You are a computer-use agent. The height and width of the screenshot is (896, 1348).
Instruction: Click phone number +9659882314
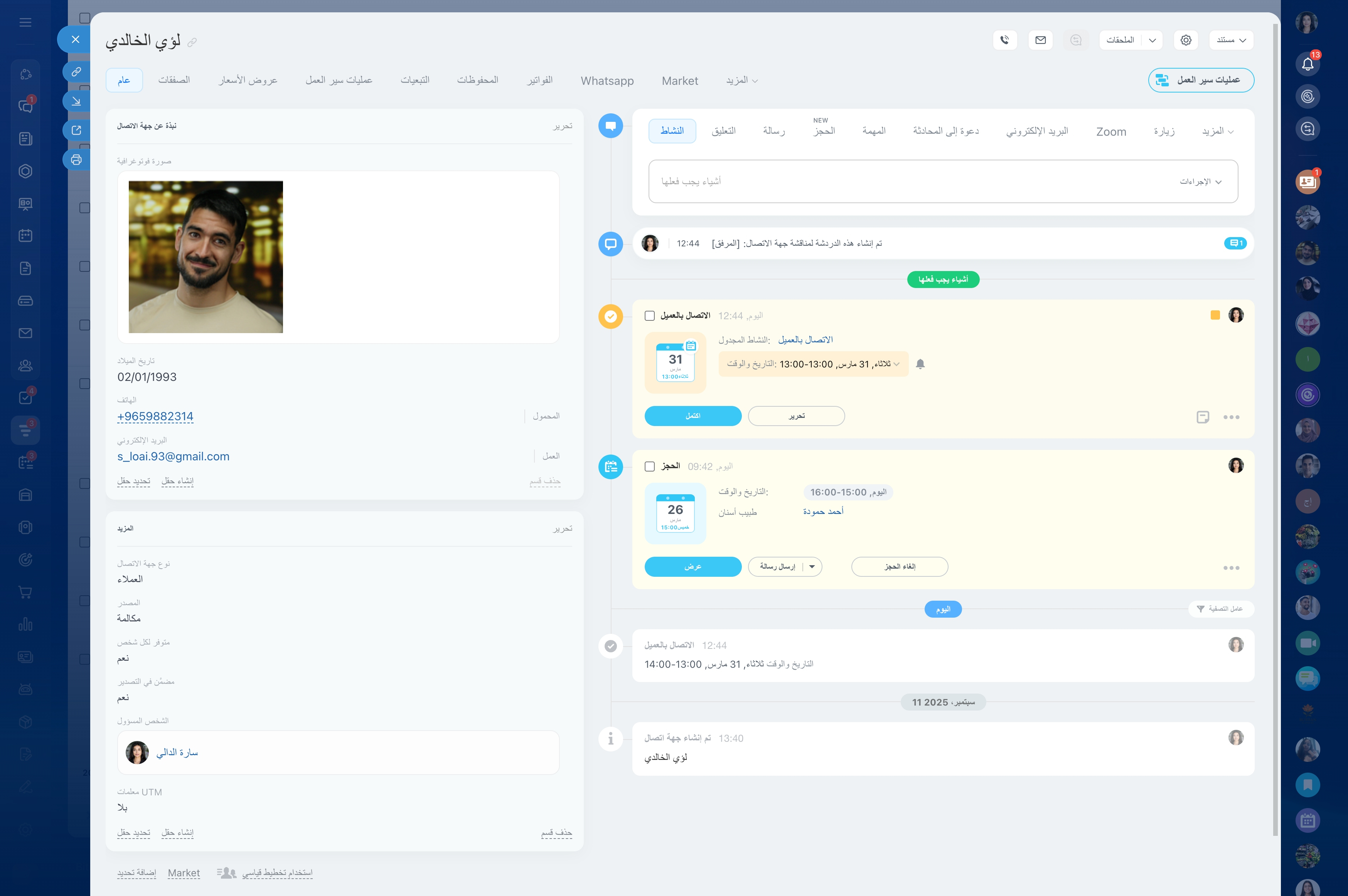[x=155, y=416]
